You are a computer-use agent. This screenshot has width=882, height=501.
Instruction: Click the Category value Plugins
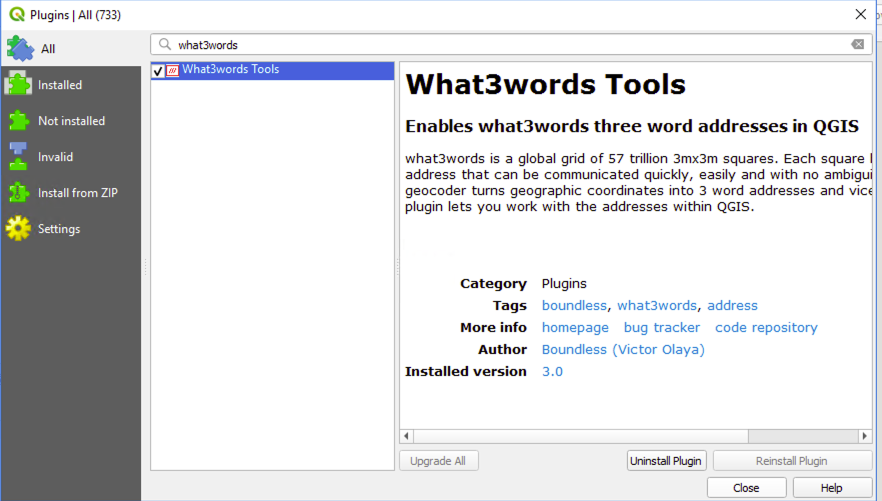(x=564, y=283)
